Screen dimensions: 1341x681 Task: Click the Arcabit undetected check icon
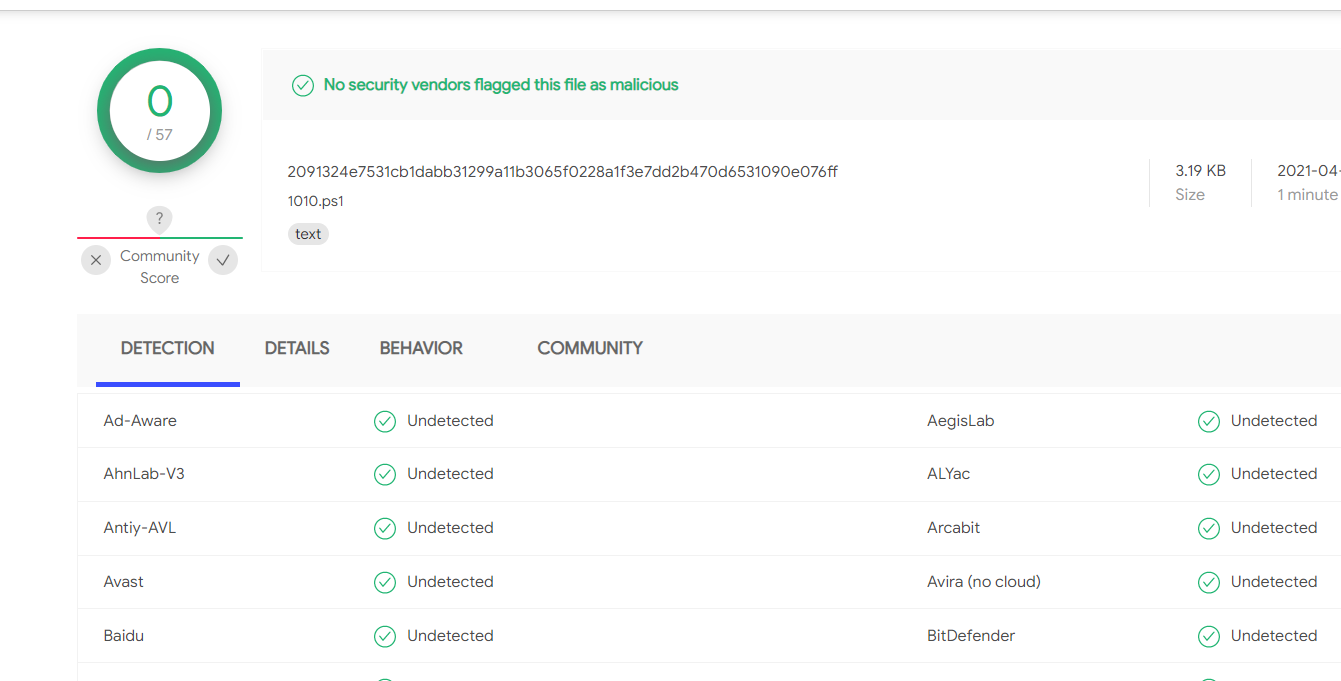click(1209, 528)
